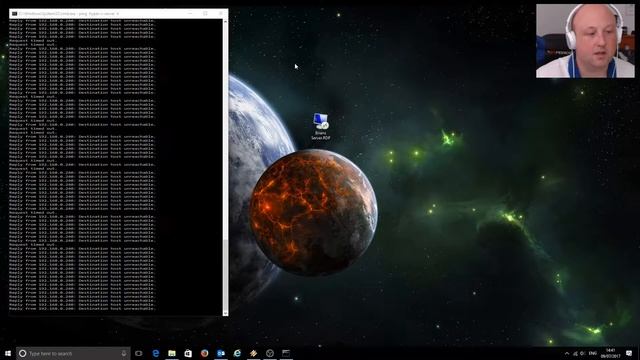Launch Firefox from the taskbar
The width and height of the screenshot is (640, 360).
(204, 353)
